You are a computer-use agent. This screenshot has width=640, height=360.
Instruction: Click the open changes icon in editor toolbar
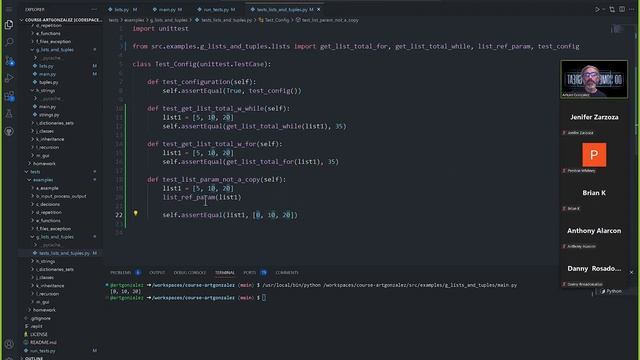[x=612, y=9]
